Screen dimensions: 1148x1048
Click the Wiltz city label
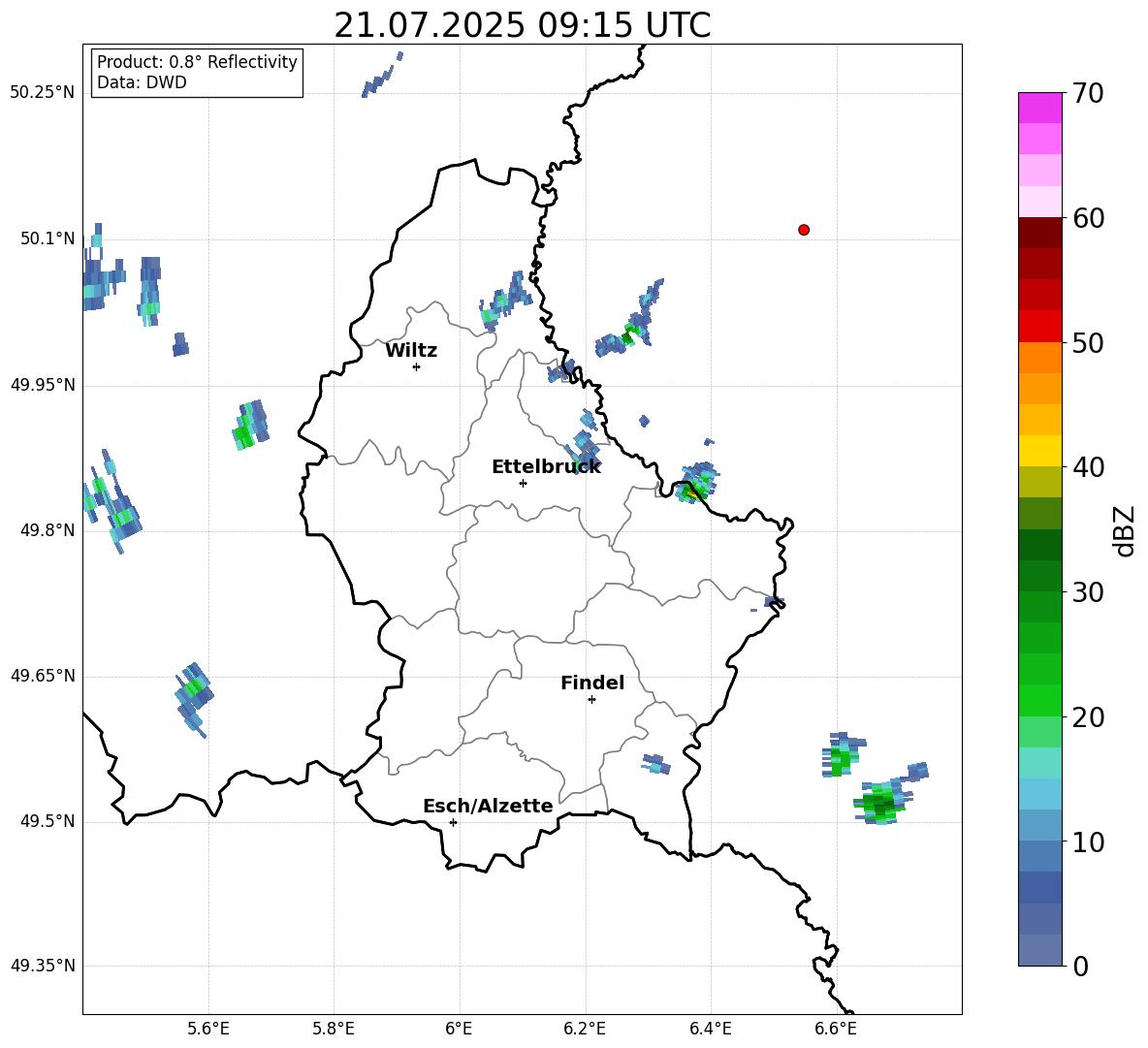point(411,351)
